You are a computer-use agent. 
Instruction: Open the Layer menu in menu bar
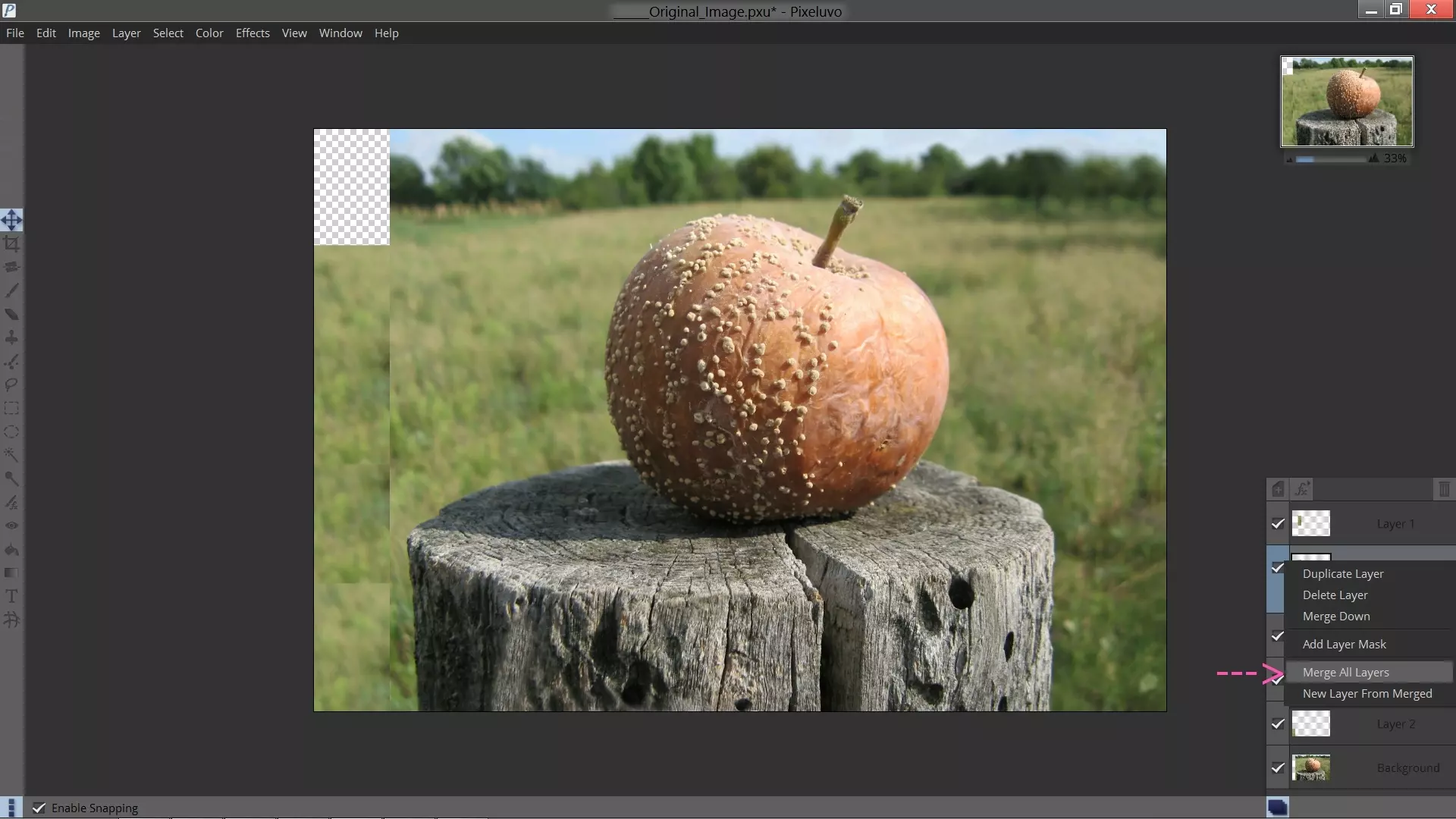(x=126, y=33)
